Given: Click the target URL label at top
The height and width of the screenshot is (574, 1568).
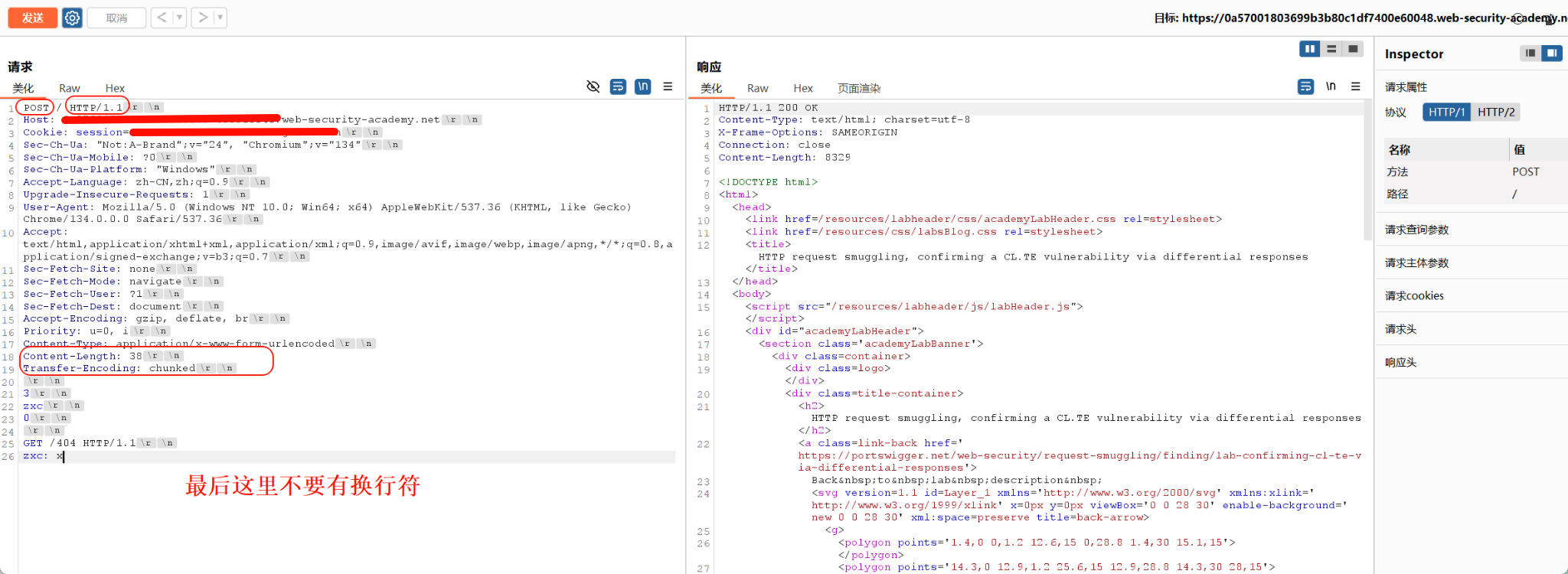Looking at the screenshot, I should pyautogui.click(x=1361, y=18).
